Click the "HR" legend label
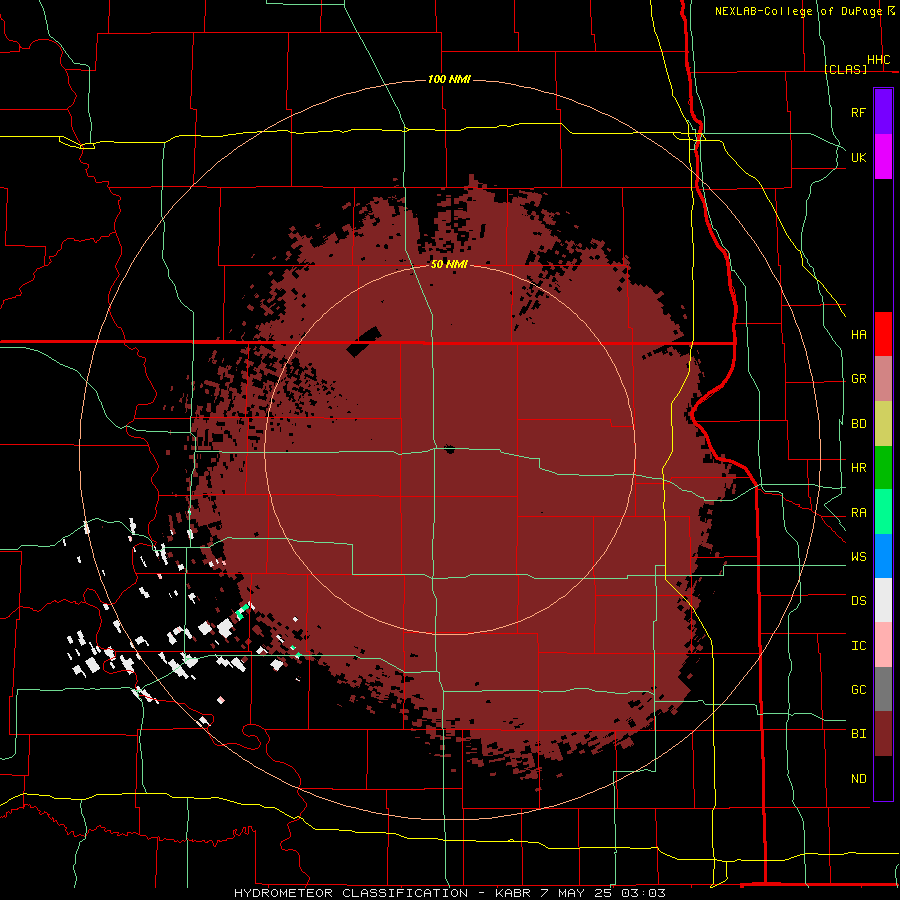Viewport: 900px width, 900px height. click(x=858, y=468)
